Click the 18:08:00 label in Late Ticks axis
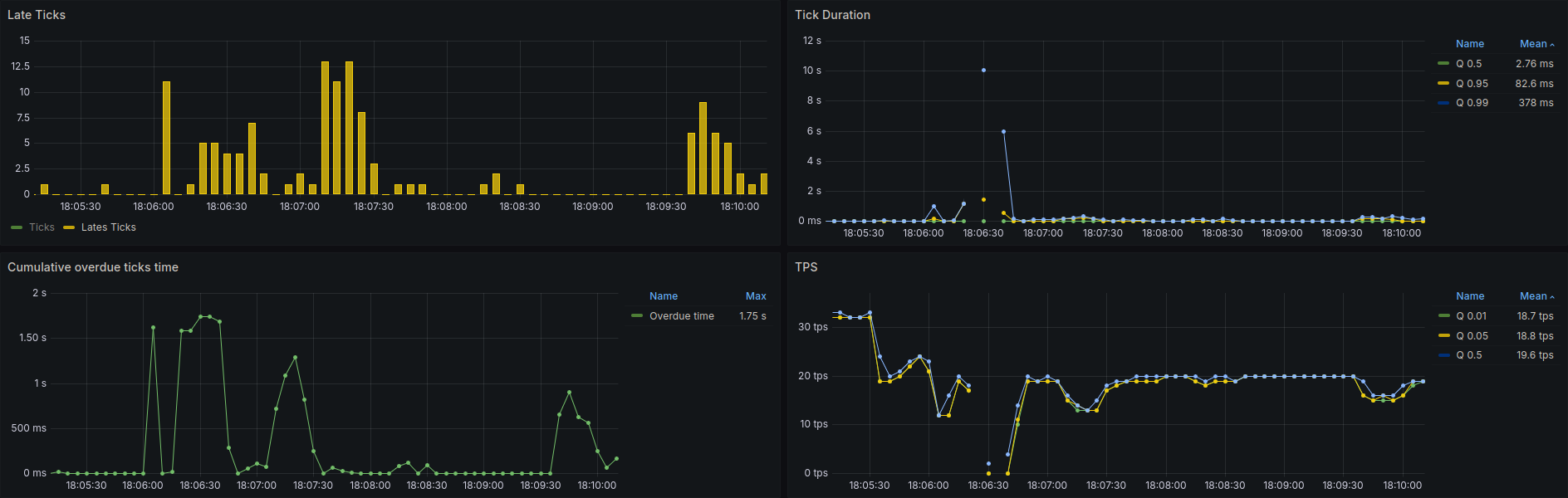The height and width of the screenshot is (498, 1568). pyautogui.click(x=447, y=207)
